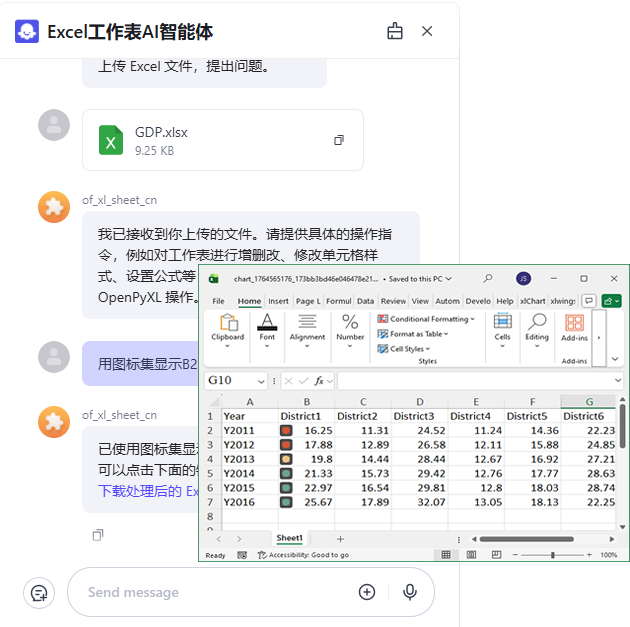Screen dimensions: 630x627
Task: Open the Excel comments pane icon
Action: [x=589, y=301]
